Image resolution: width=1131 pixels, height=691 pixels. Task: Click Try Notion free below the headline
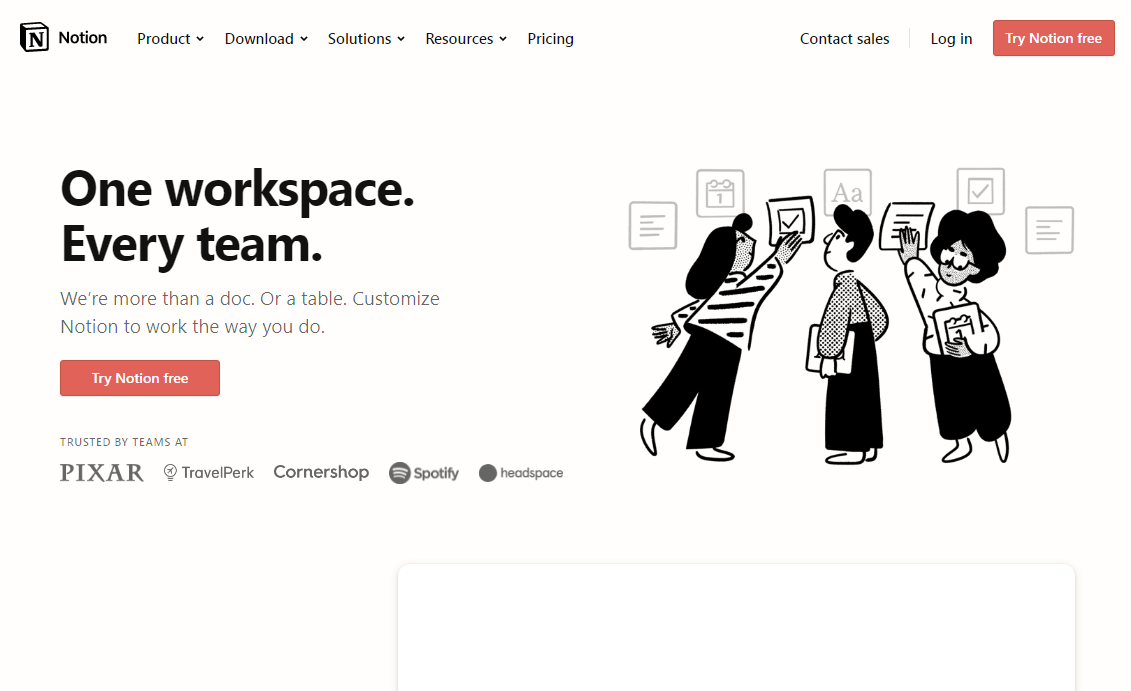coord(140,378)
